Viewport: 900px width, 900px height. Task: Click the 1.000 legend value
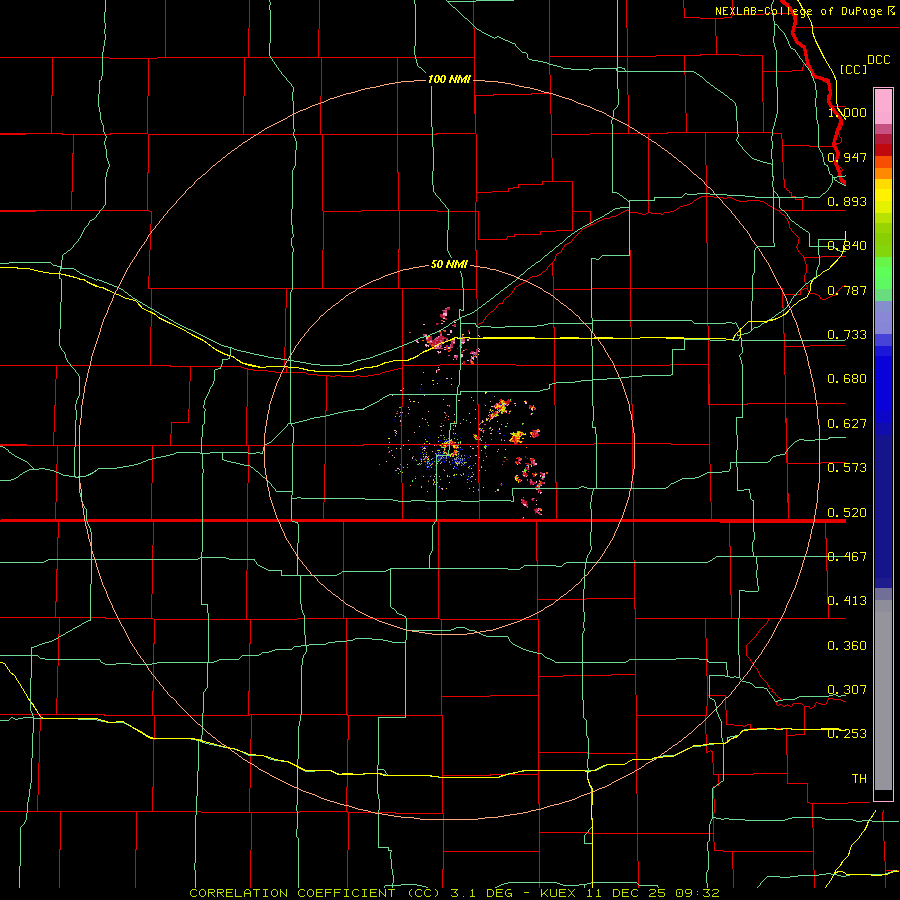click(847, 112)
